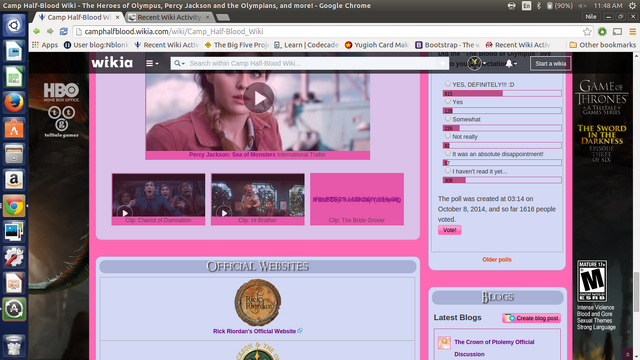Go back with Chrome's back arrow
The width and height of the screenshot is (640, 360).
(x=37, y=31)
